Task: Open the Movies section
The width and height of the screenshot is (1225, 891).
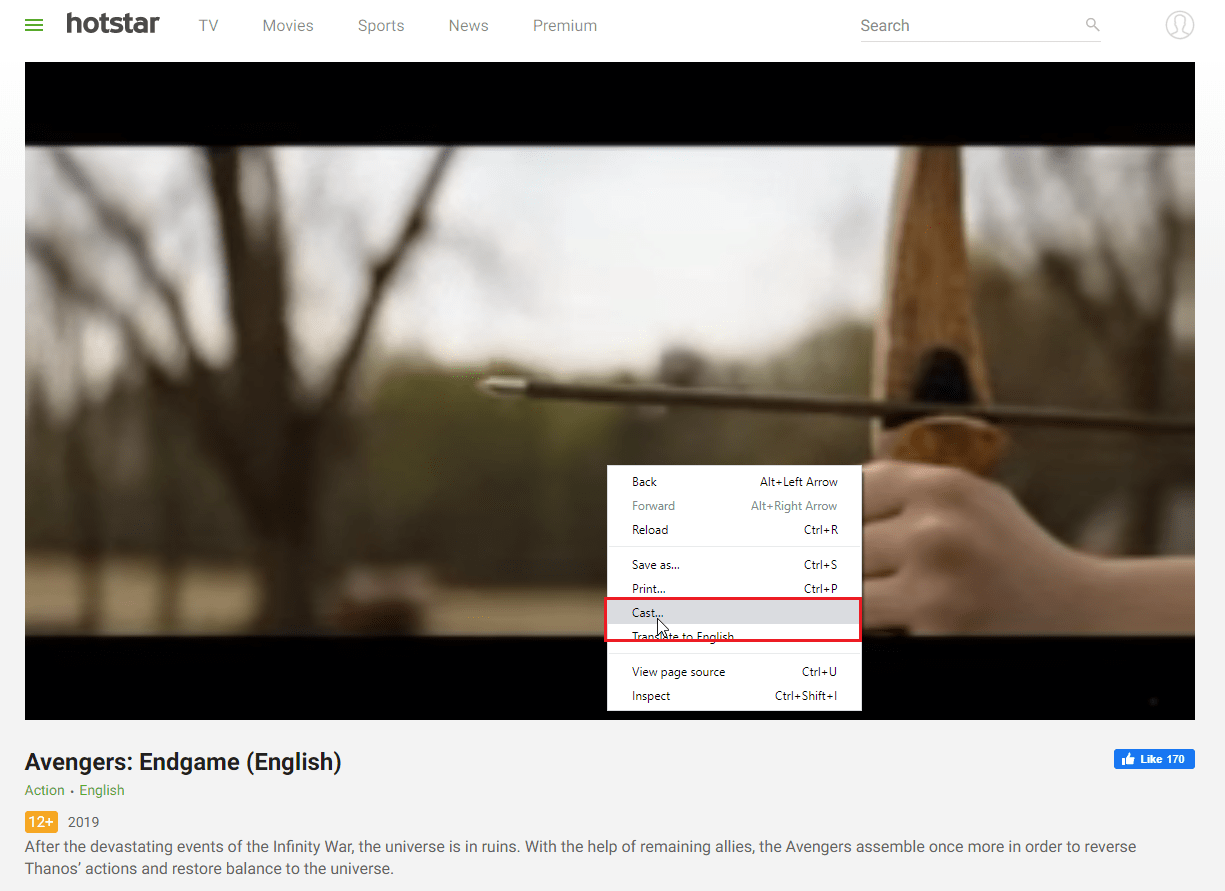Action: pos(288,26)
